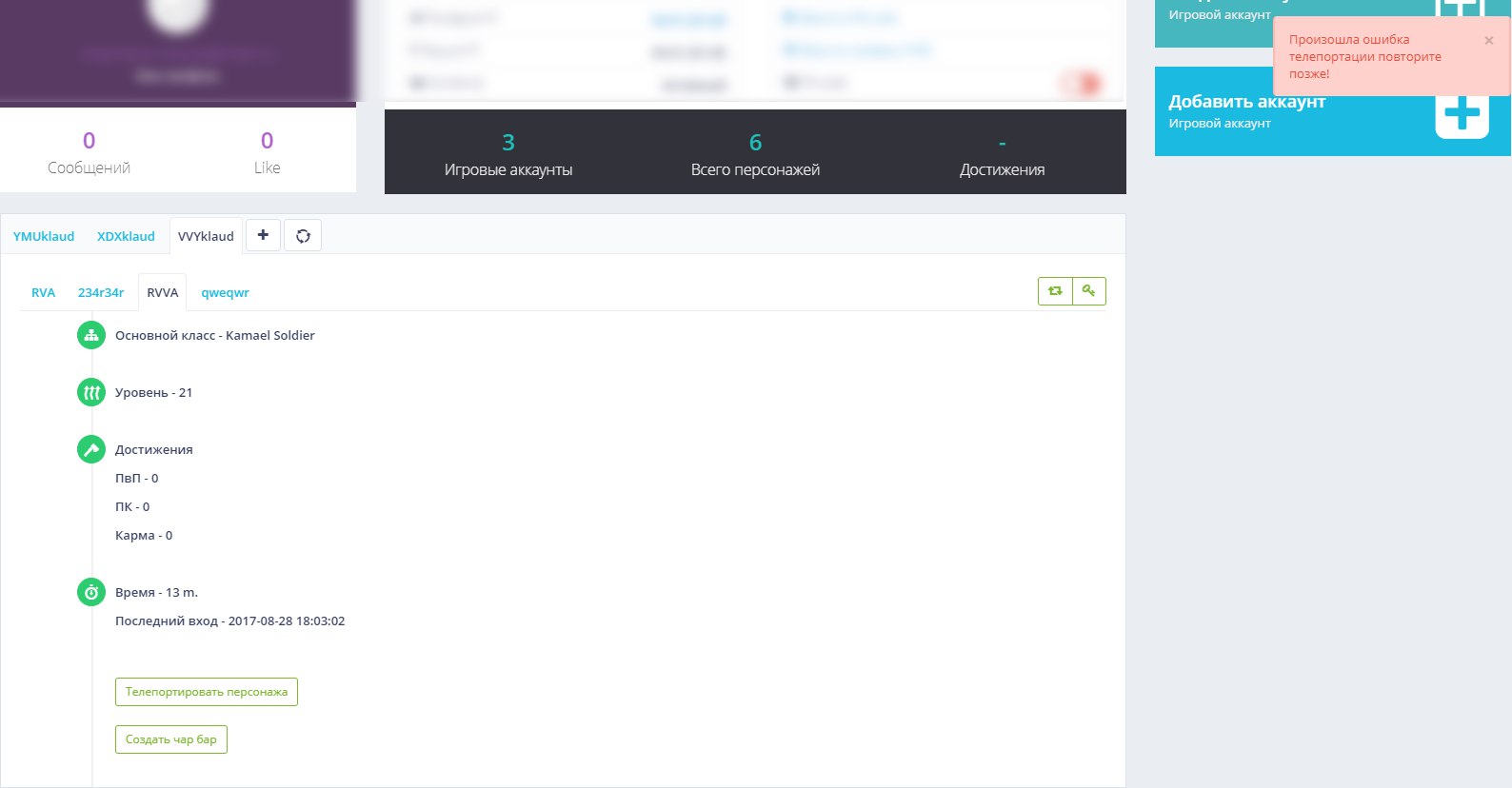Image resolution: width=1512 pixels, height=788 pixels.
Task: Click the plus button beside the VVYklaud tab
Action: (x=263, y=235)
